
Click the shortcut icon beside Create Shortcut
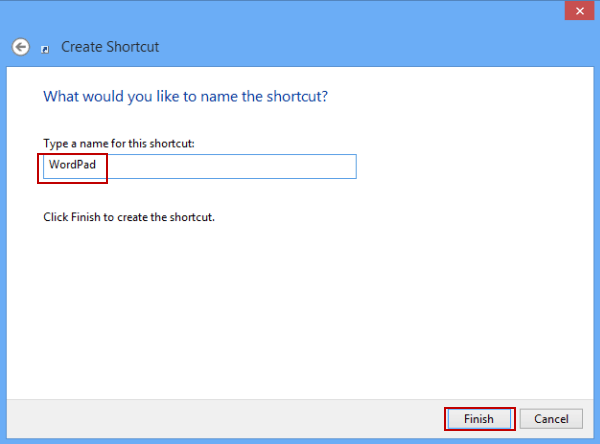45,49
